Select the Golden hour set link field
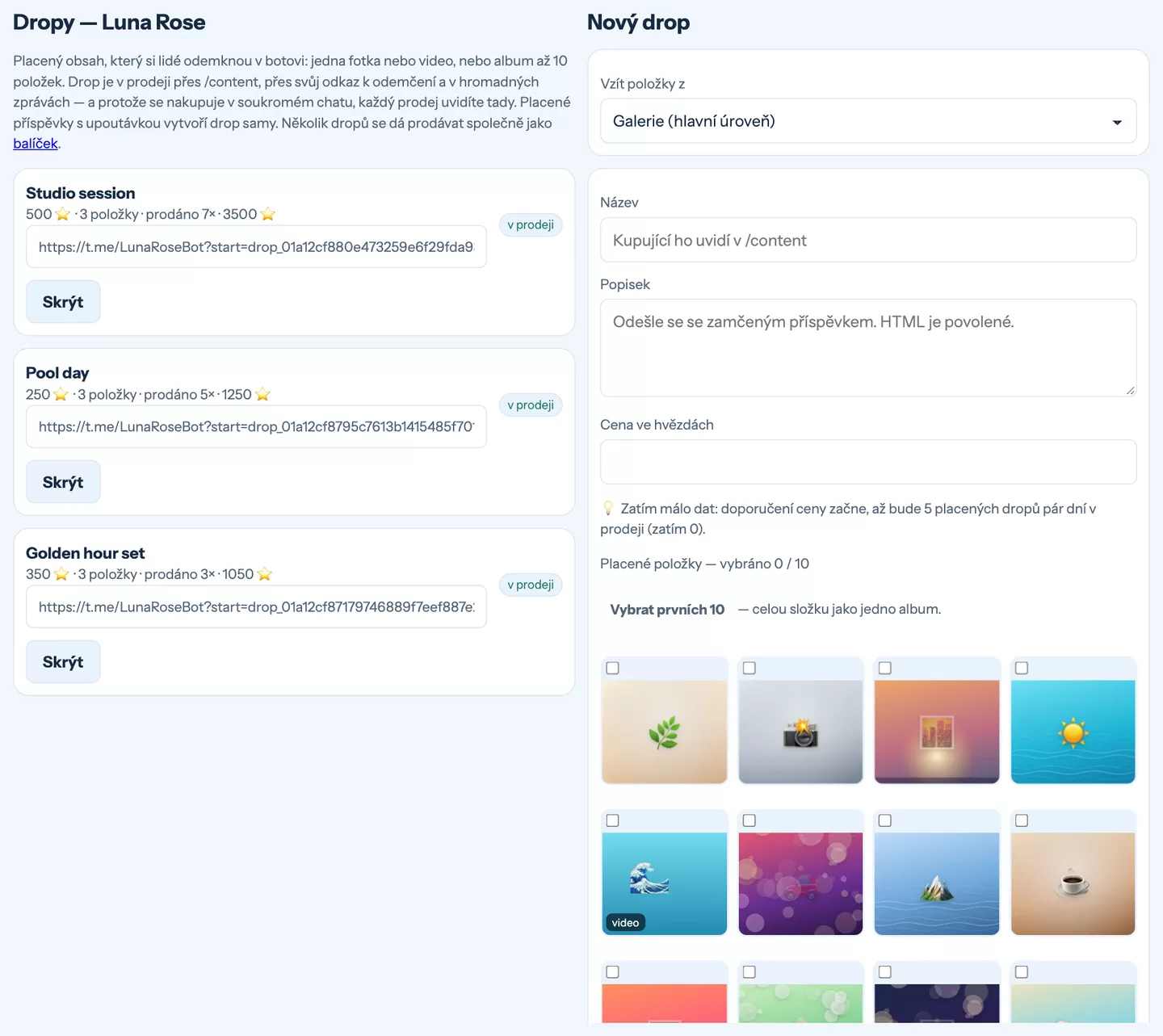This screenshot has width=1163, height=1036. pyautogui.click(x=256, y=607)
